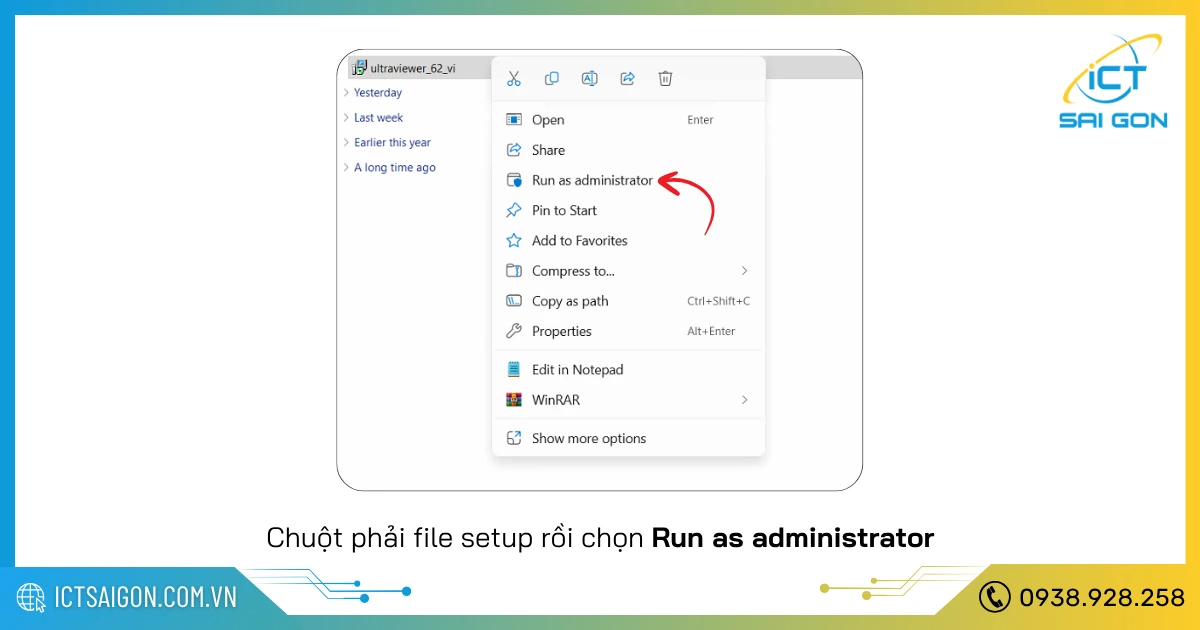Image resolution: width=1200 pixels, height=630 pixels.
Task: Click the shield icon beside Run as administrator
Action: 514,180
